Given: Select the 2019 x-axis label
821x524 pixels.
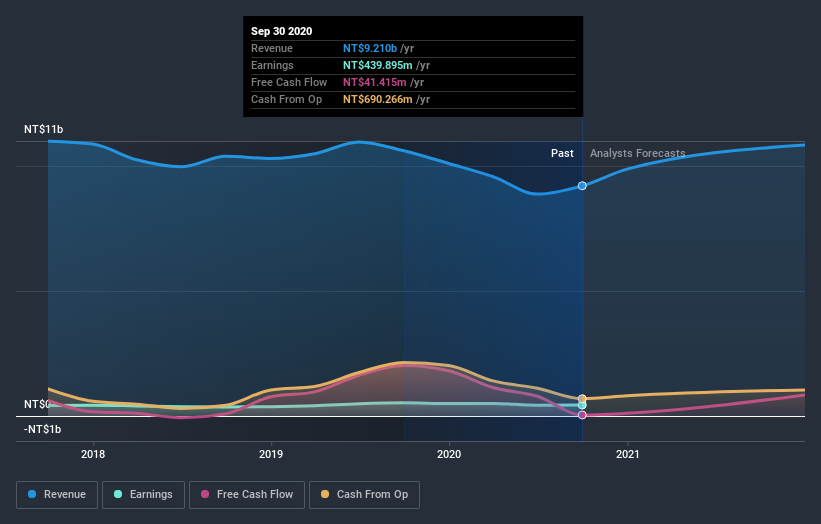Looking at the screenshot, I should pos(271,454).
